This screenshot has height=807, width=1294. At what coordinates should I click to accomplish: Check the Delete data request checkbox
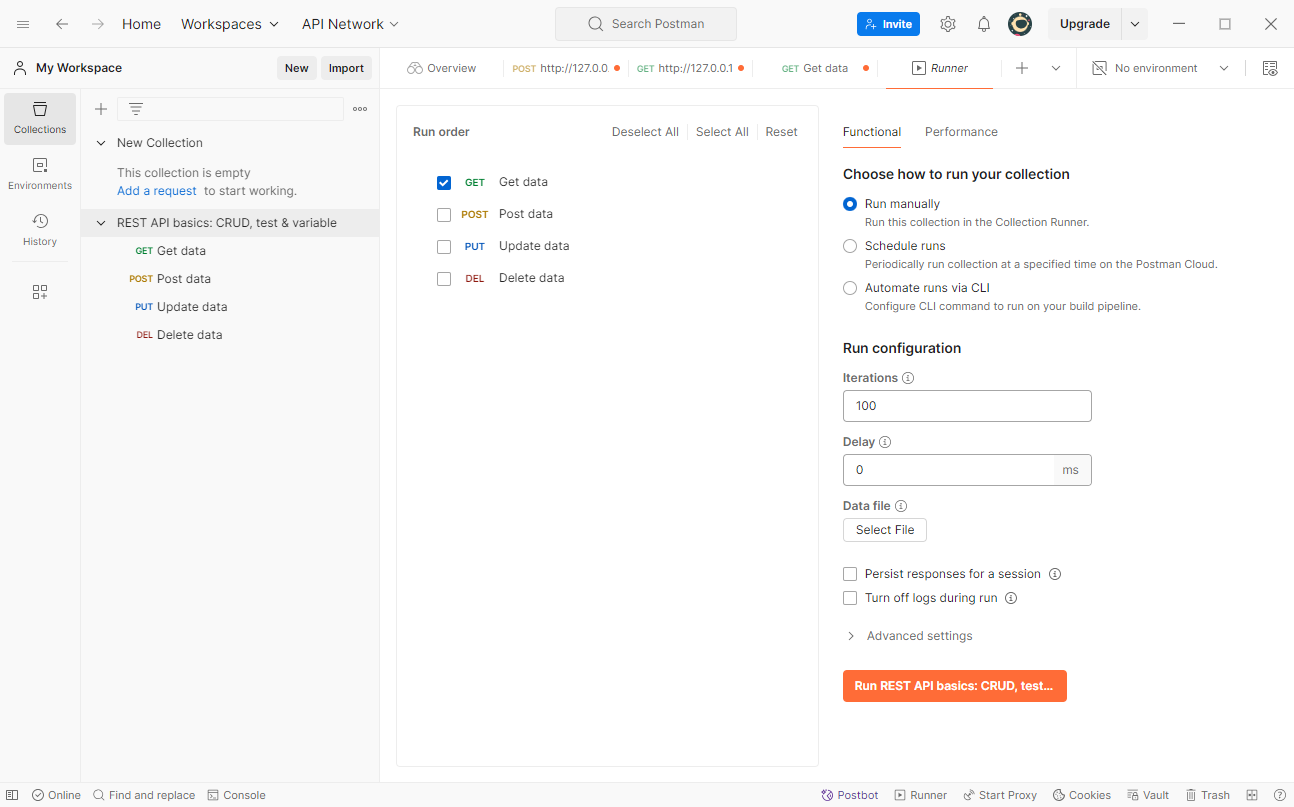coord(444,279)
